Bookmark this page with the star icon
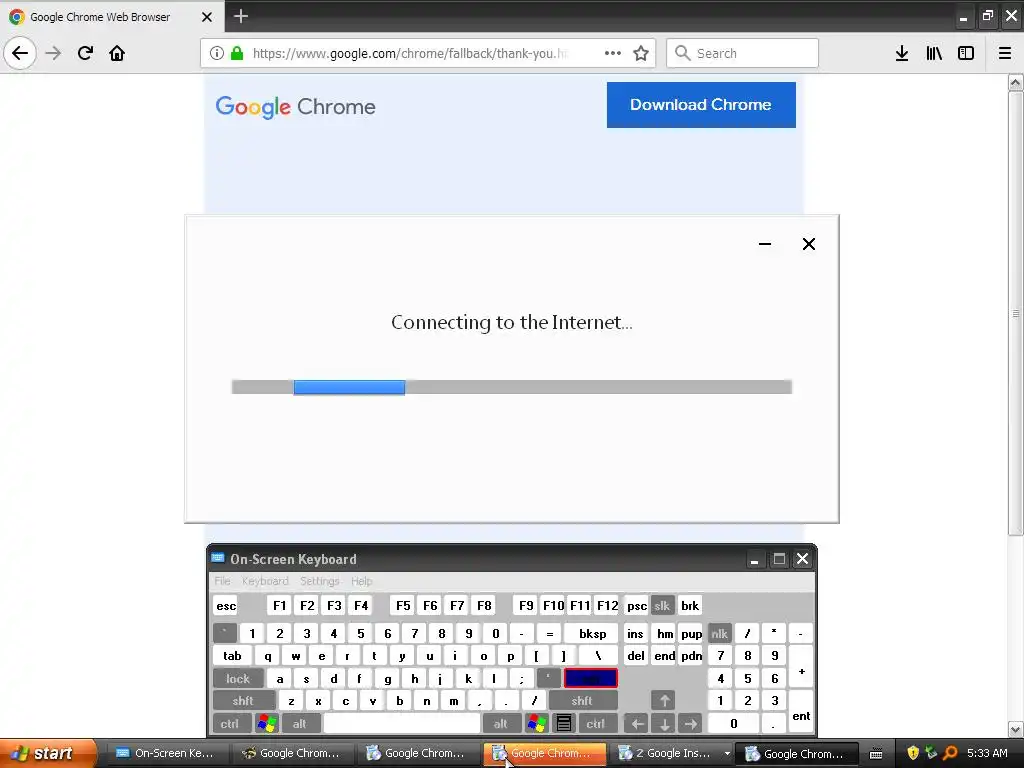 click(641, 53)
